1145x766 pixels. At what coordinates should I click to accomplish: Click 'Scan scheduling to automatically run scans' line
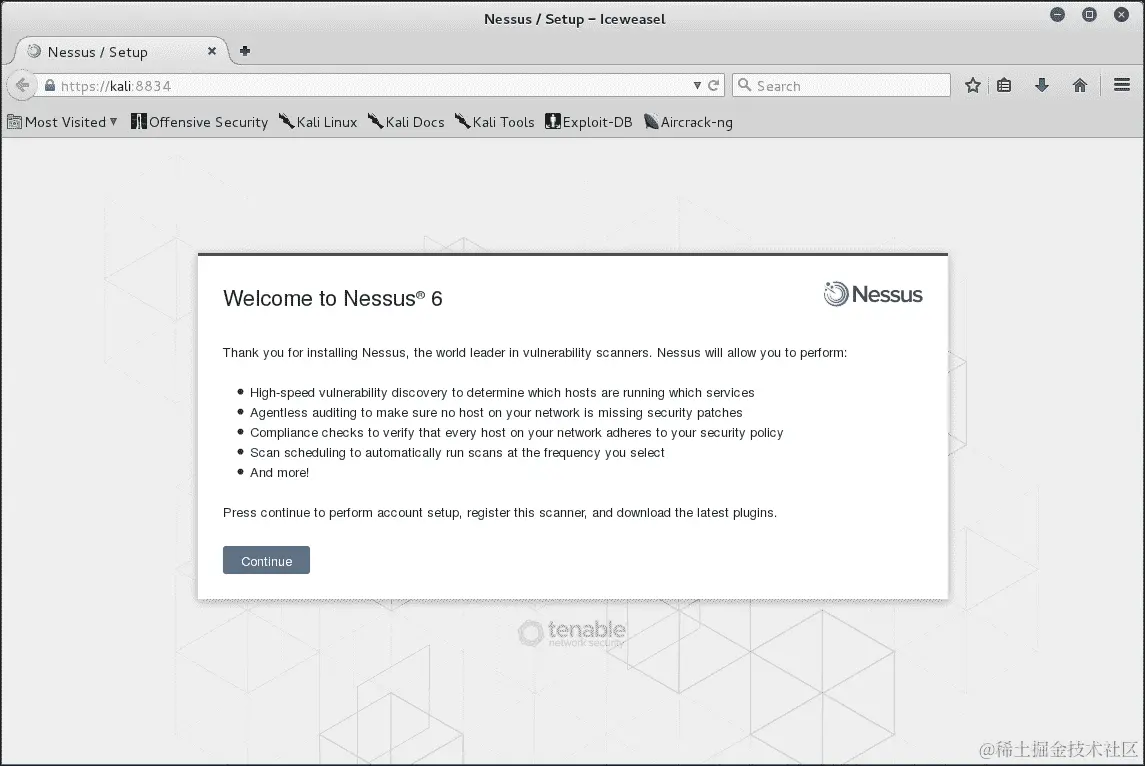pyautogui.click(x=457, y=453)
